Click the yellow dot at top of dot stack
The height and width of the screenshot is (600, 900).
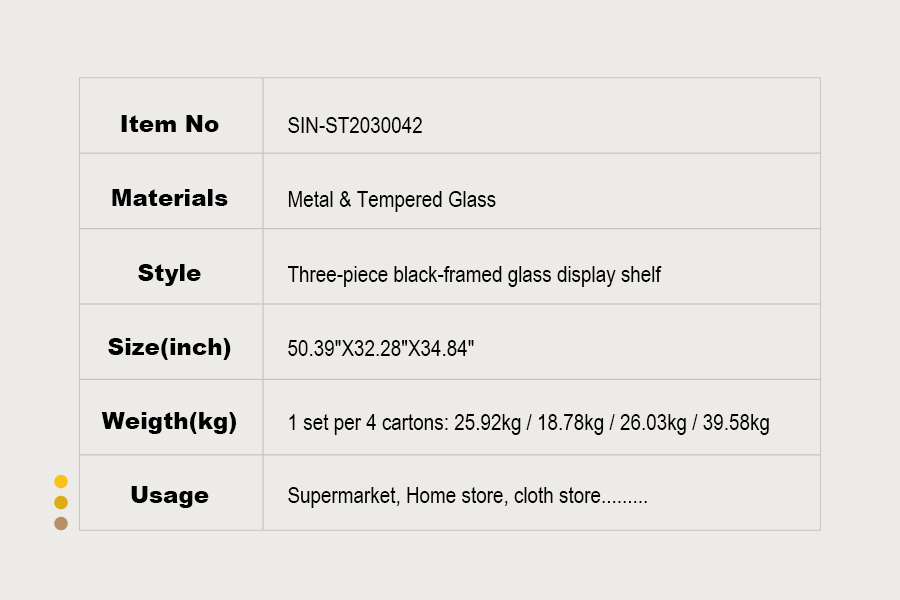61,481
